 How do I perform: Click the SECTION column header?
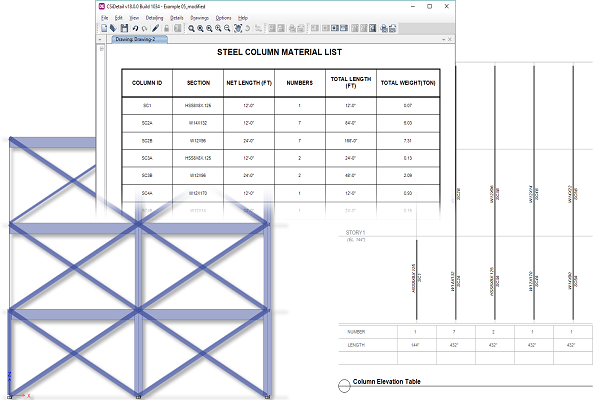click(198, 82)
